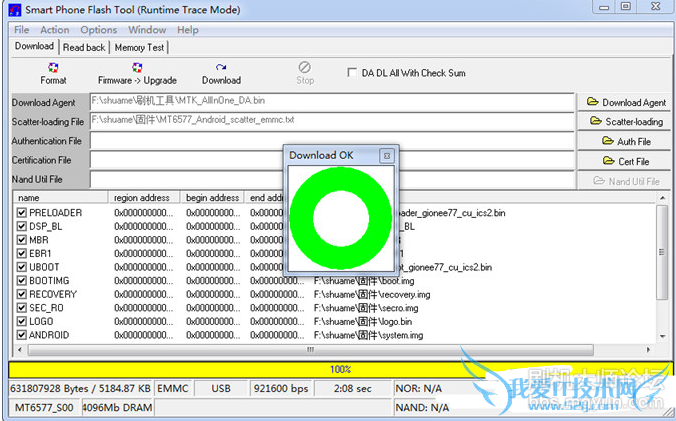Click the 921600 bps status cell
The image size is (676, 421).
pos(281,388)
